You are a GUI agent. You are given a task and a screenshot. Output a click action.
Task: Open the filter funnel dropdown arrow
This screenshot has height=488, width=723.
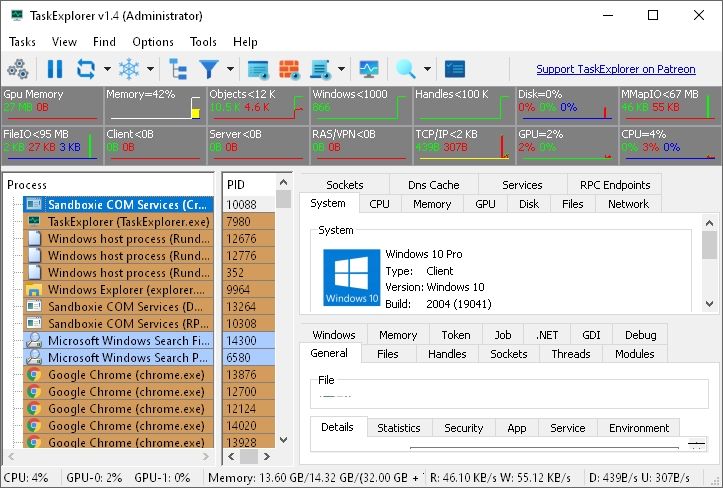[x=230, y=69]
